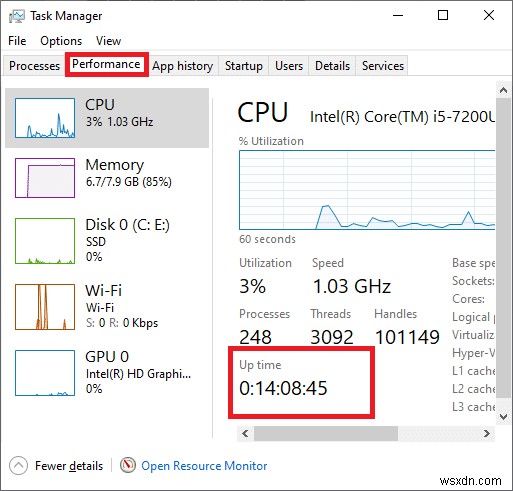Open Resource Monitor link
Viewport: 513px width, 491px height.
(204, 466)
